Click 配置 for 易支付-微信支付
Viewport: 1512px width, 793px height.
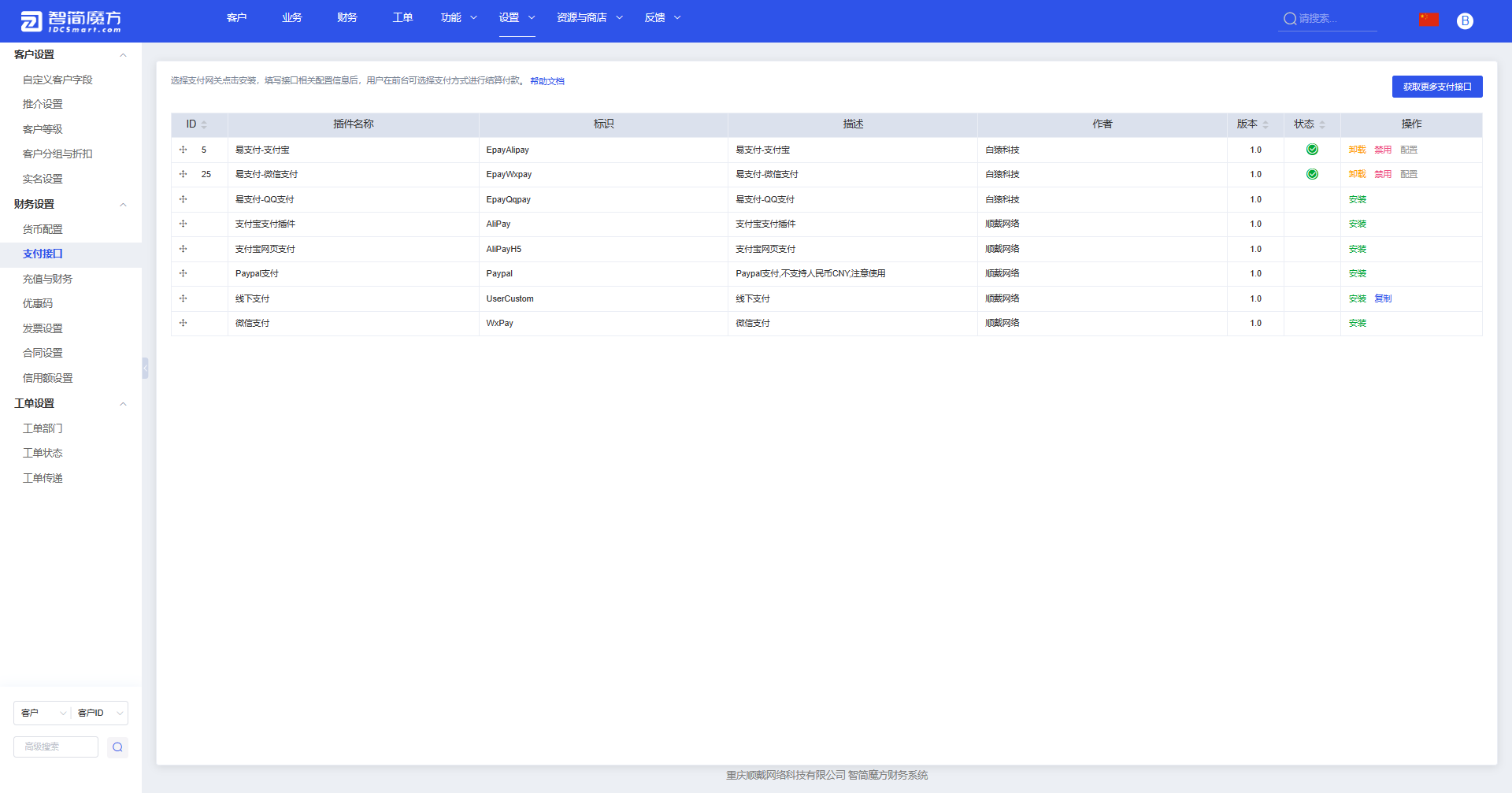coord(1409,174)
